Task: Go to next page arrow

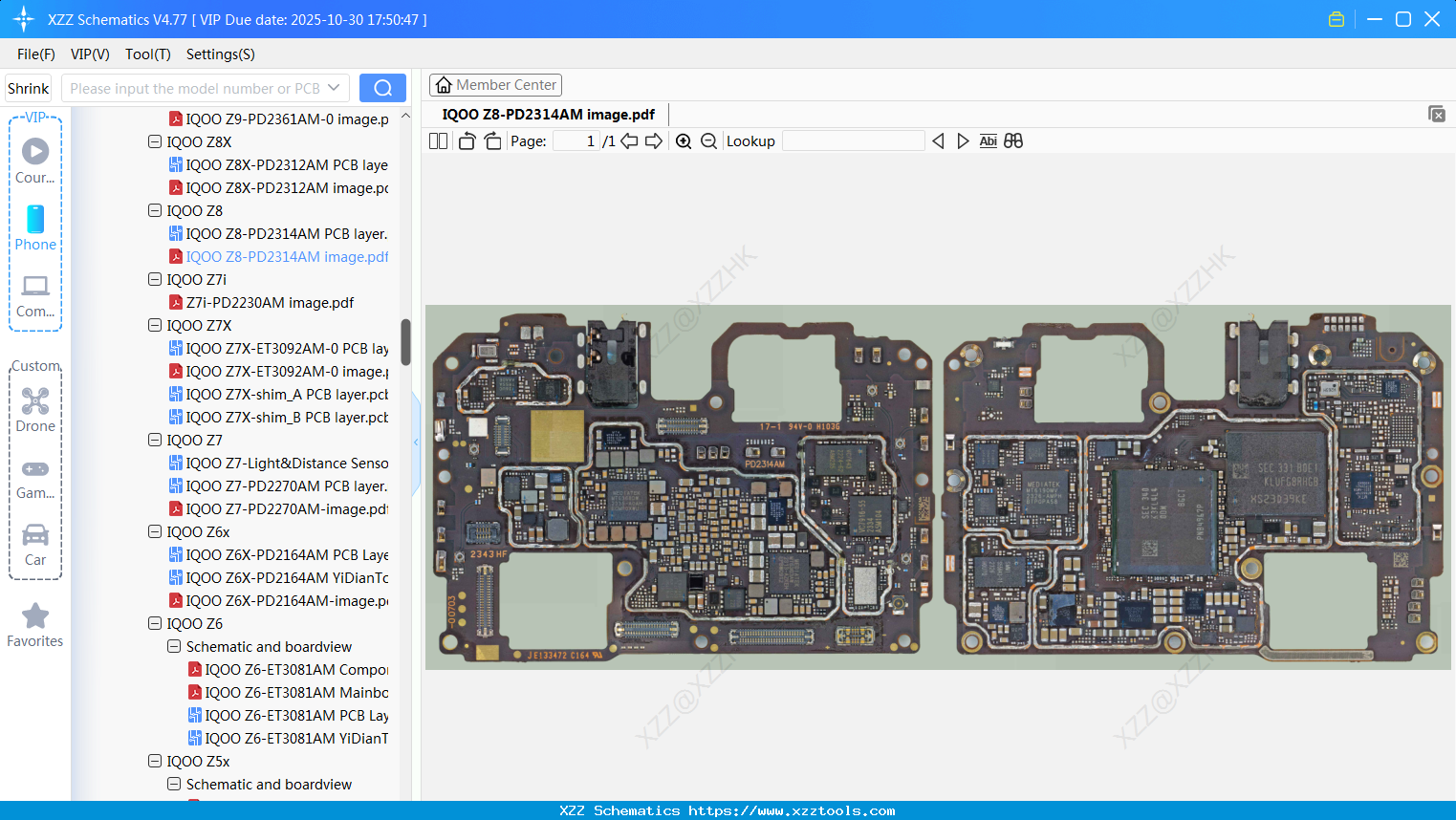Action: [x=654, y=141]
